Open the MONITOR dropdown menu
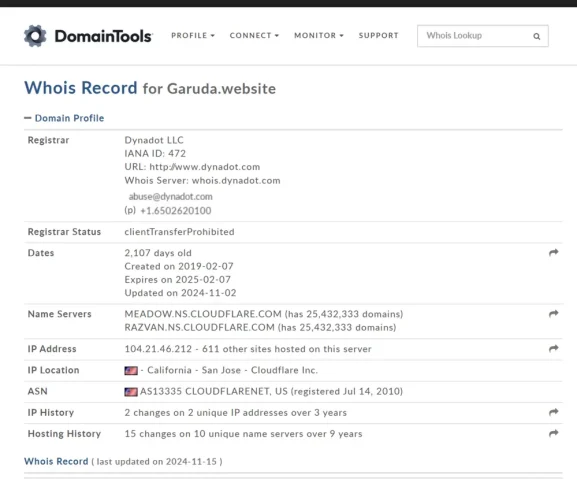 pyautogui.click(x=319, y=36)
